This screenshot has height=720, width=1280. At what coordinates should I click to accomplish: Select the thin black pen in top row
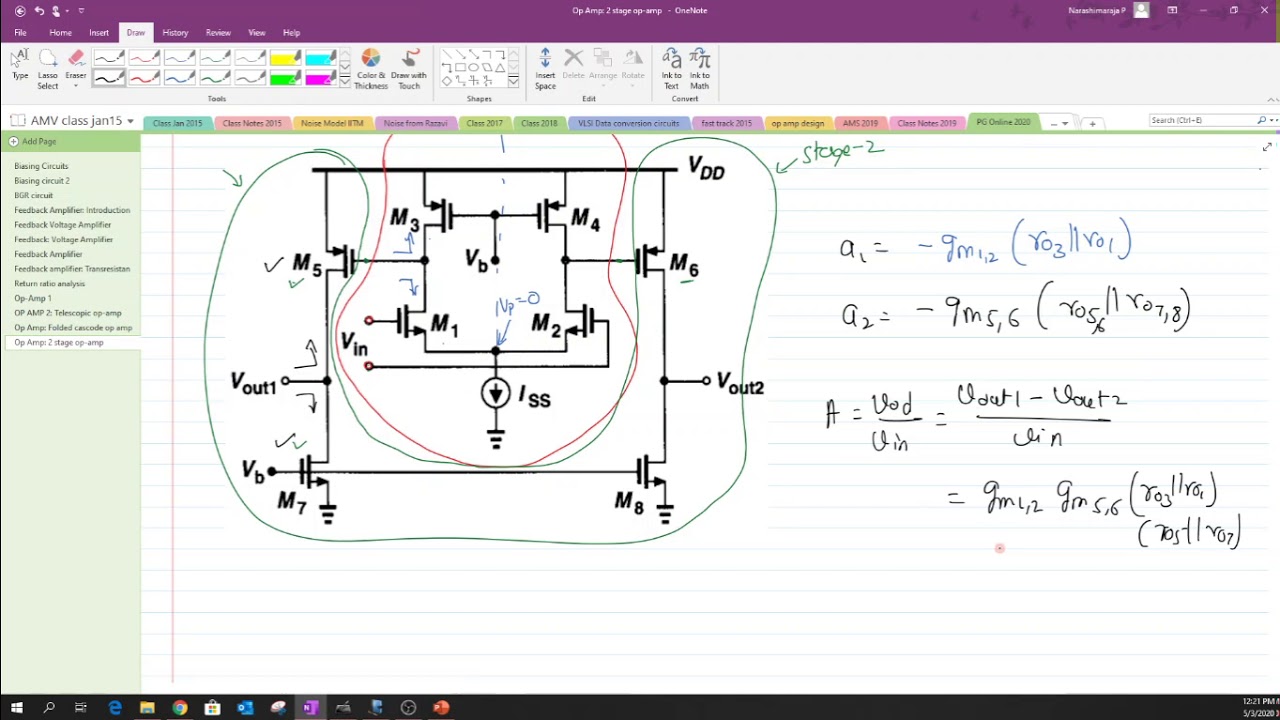(109, 58)
